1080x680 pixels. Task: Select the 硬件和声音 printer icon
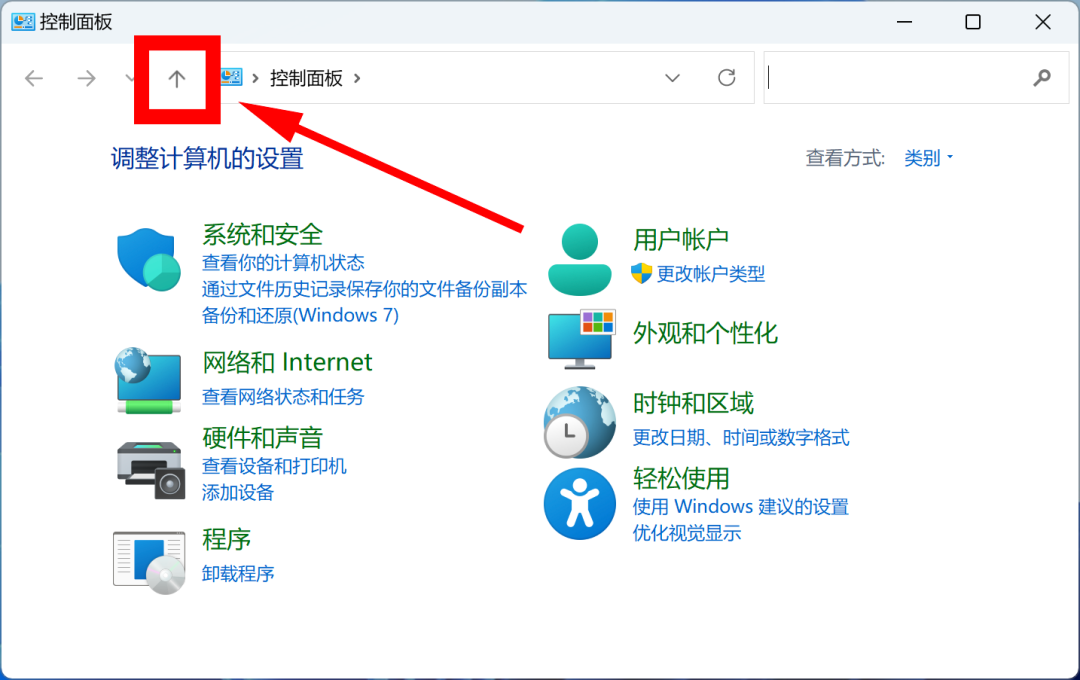click(x=148, y=467)
